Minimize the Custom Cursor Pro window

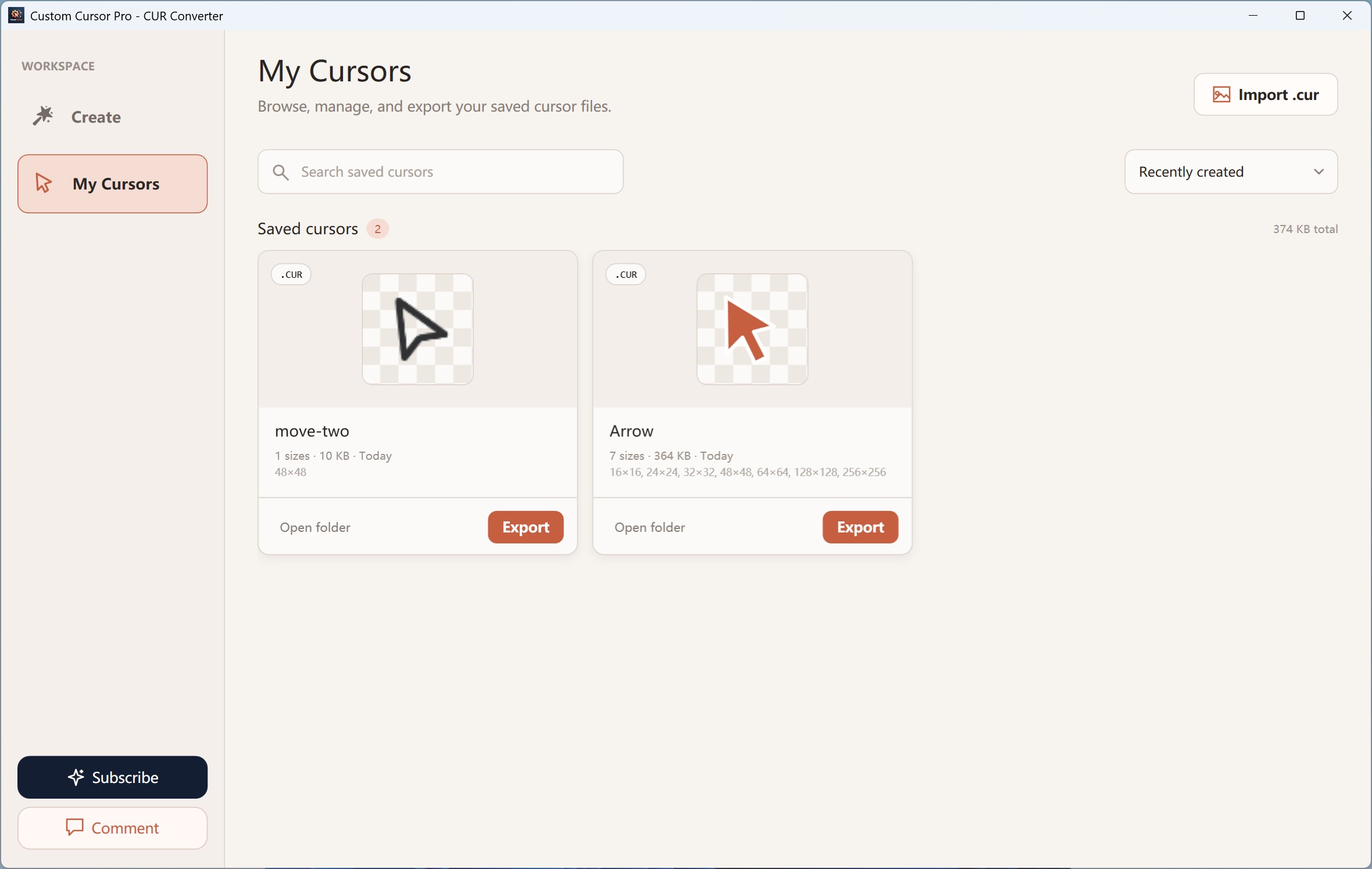coord(1253,15)
